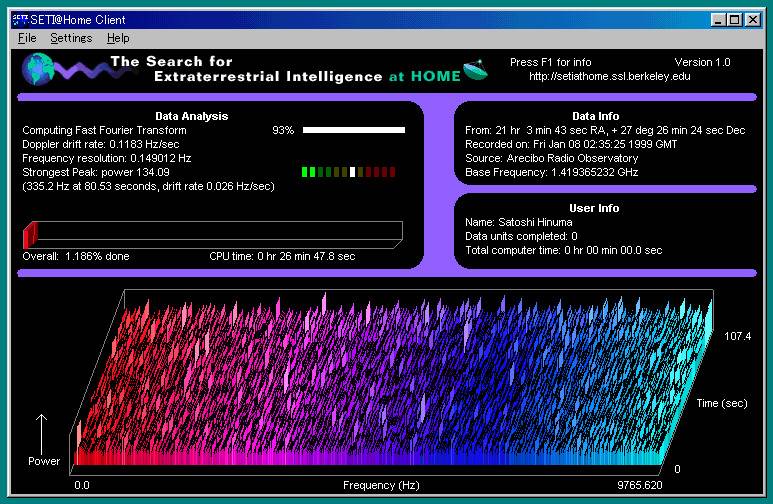
Task: Click the 'Data Analysis' heading
Action: pyautogui.click(x=191, y=116)
